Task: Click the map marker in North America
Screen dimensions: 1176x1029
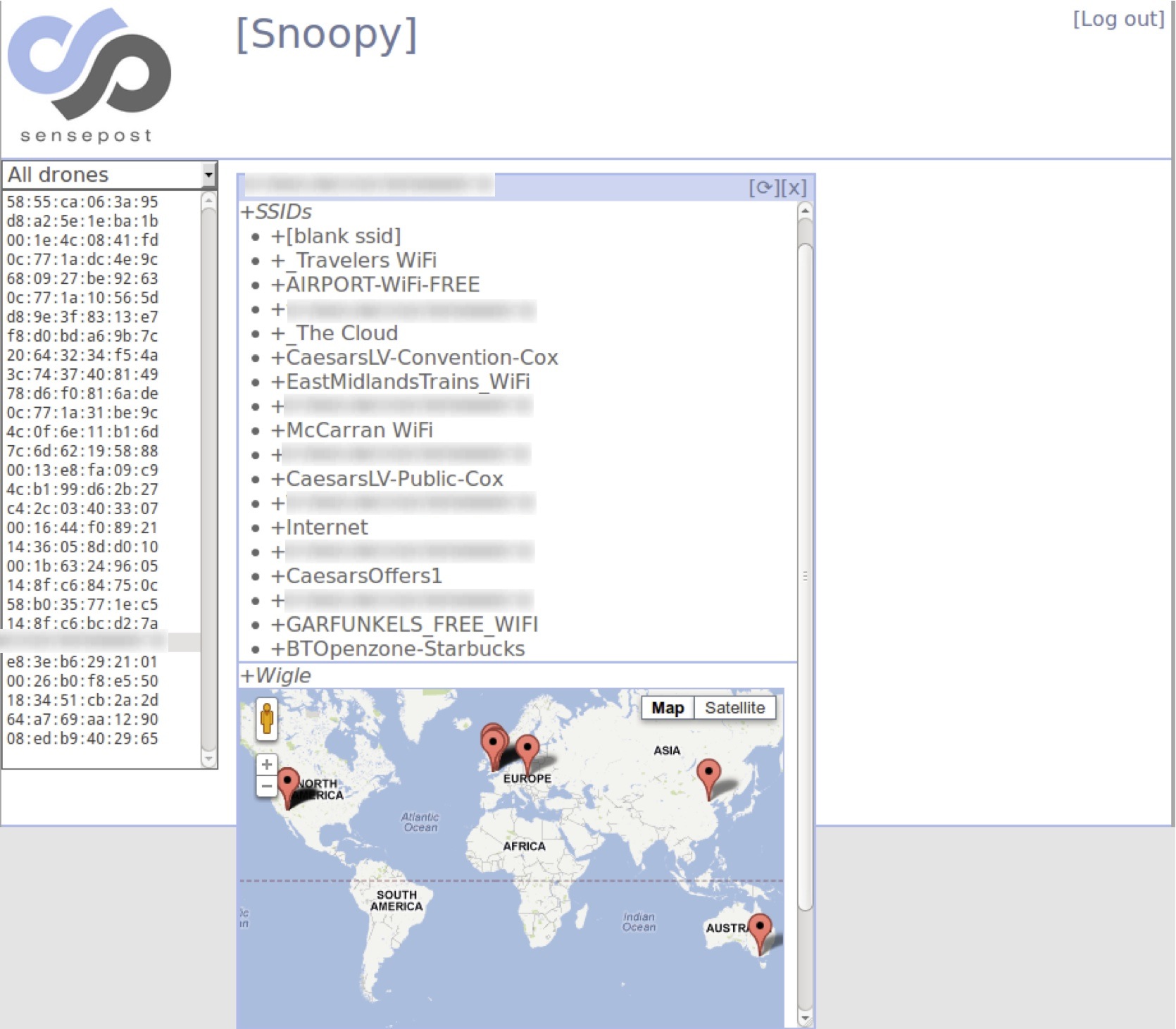Action: [x=287, y=783]
